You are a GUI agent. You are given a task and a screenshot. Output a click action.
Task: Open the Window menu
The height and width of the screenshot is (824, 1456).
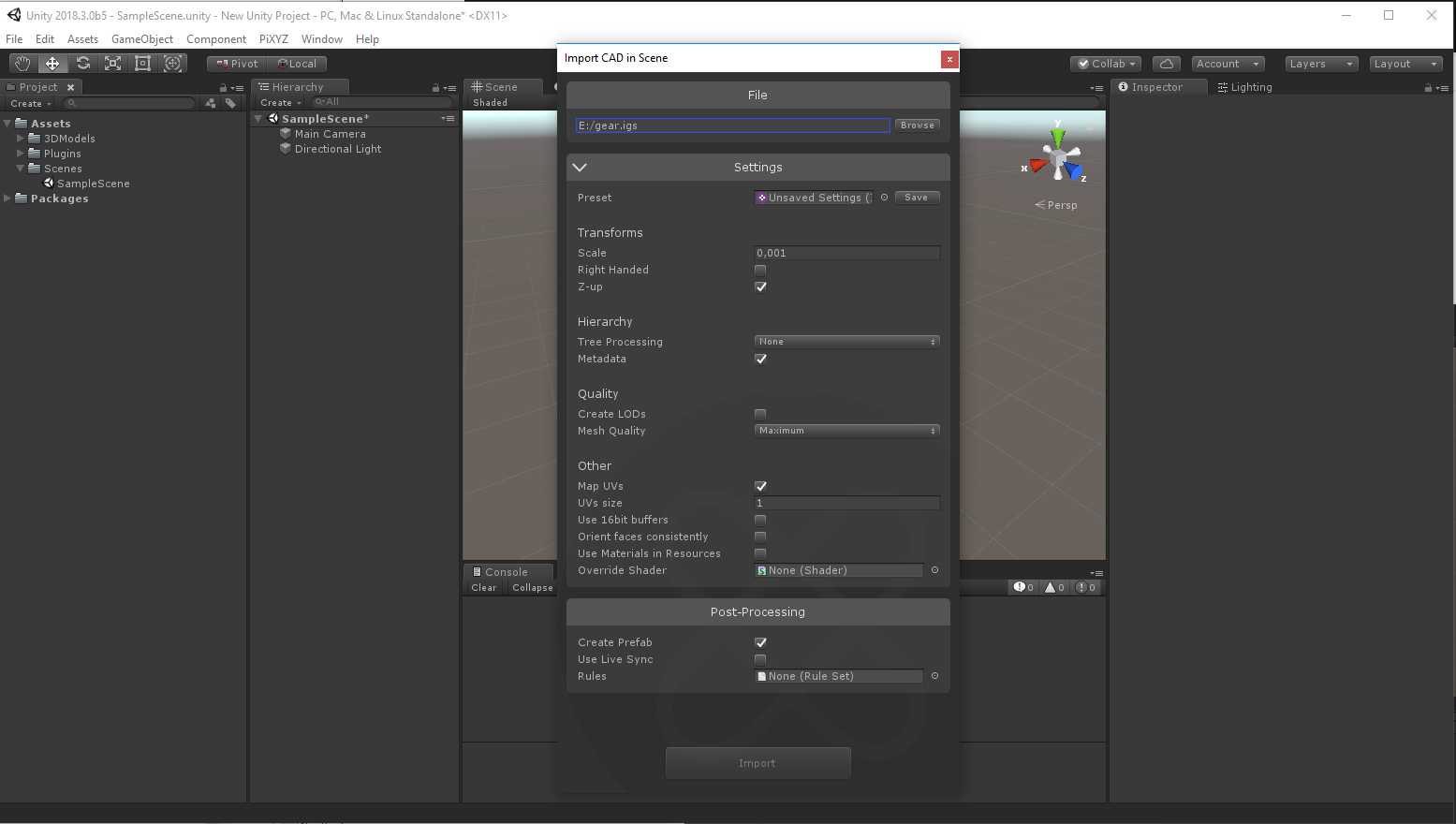coord(322,39)
